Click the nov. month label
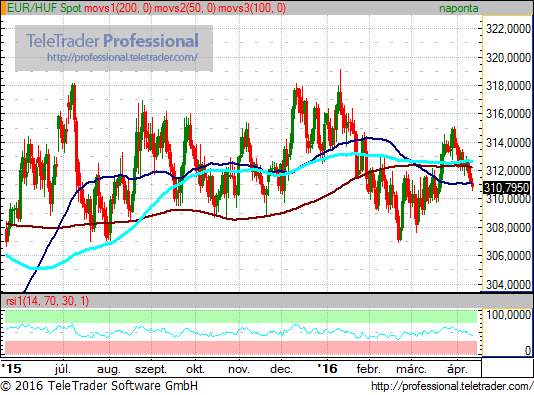The image size is (534, 395). [238, 369]
